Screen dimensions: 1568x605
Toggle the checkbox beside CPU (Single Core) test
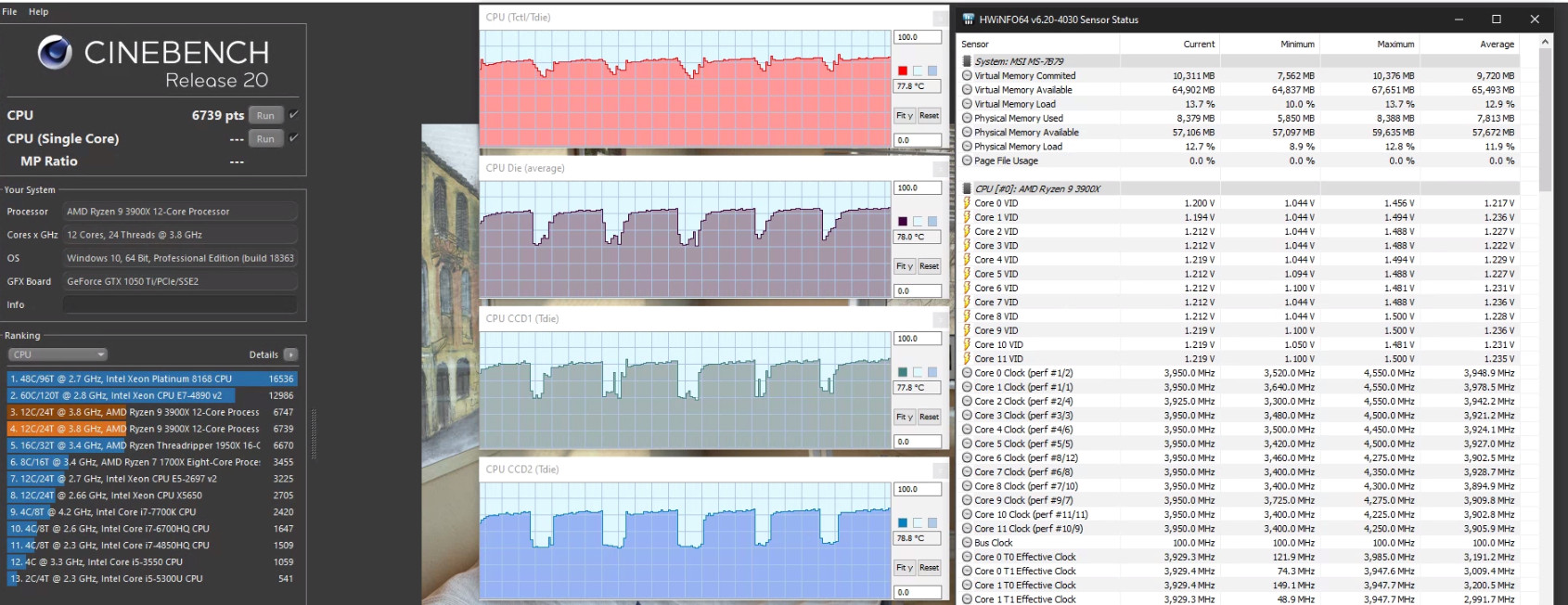(293, 137)
